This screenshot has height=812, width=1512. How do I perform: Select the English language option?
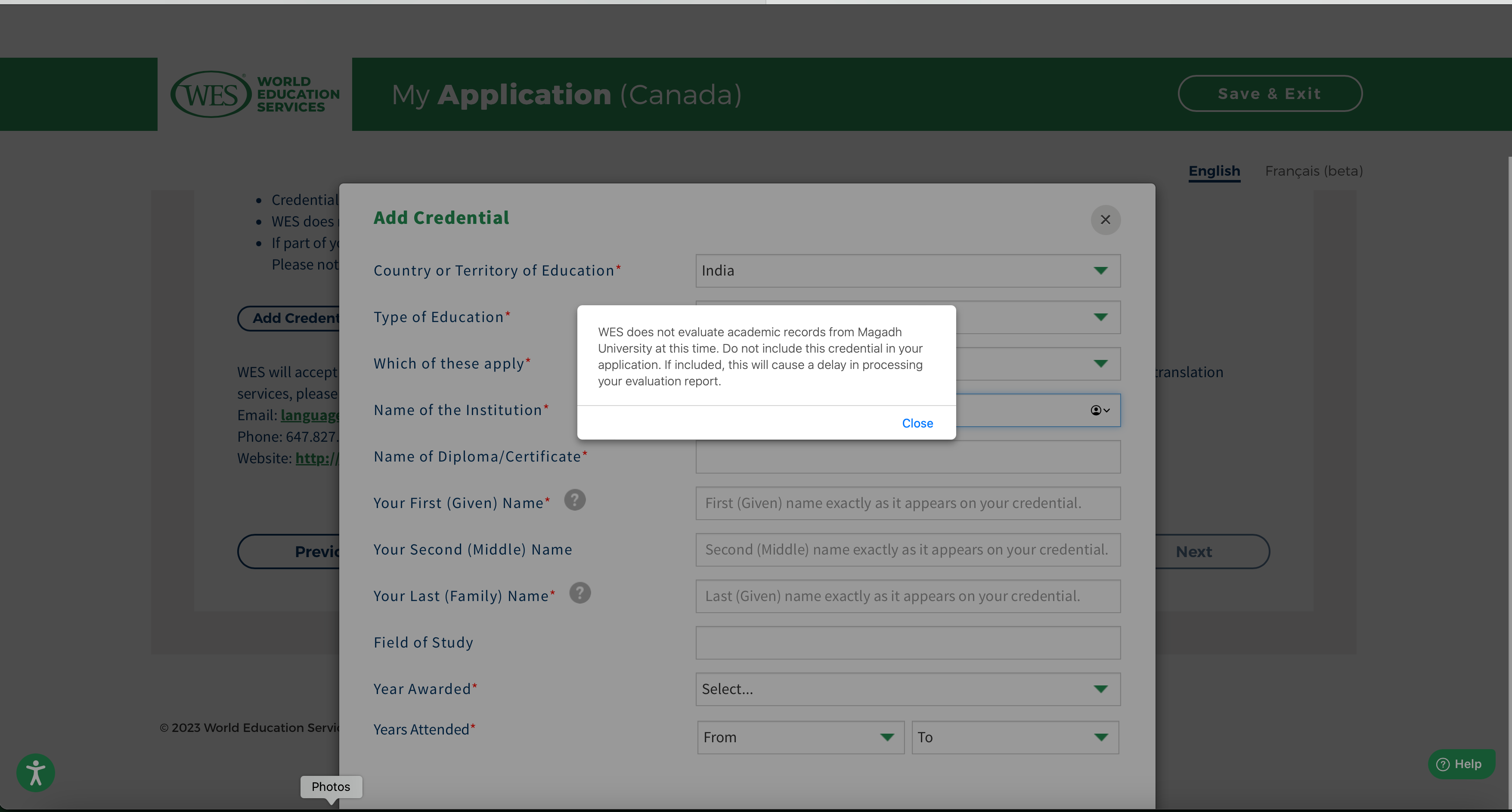point(1214,171)
